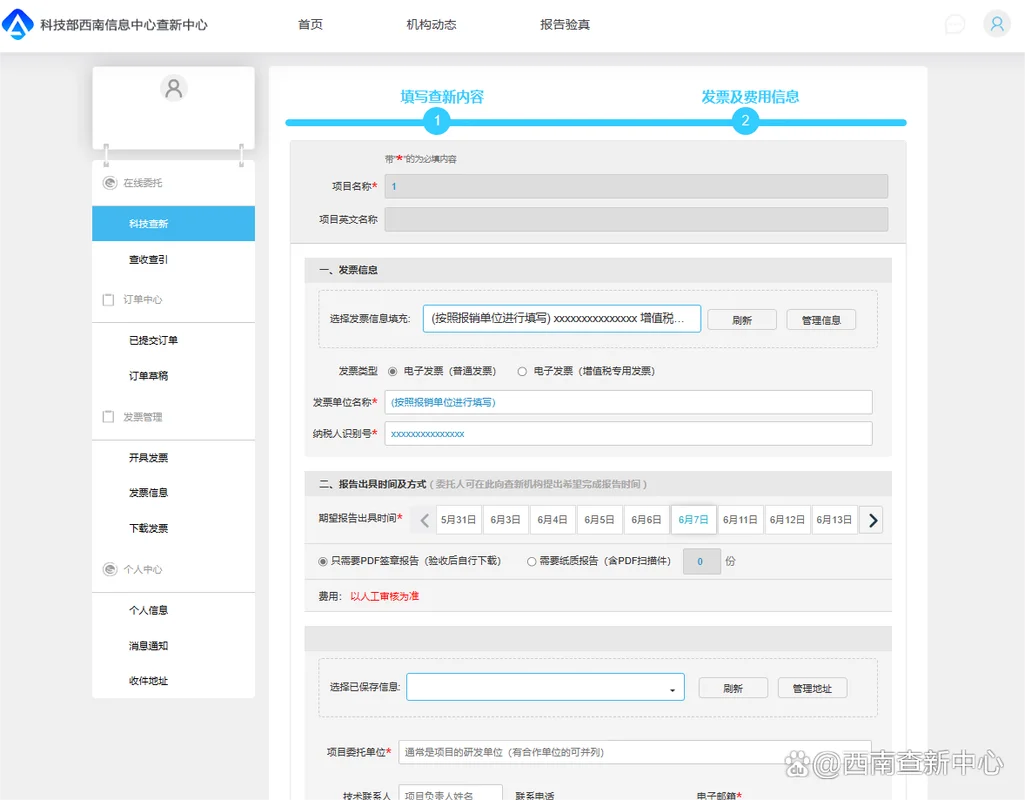Click the 发票管理 section icon
Image resolution: width=1025 pixels, height=800 pixels.
coord(109,416)
